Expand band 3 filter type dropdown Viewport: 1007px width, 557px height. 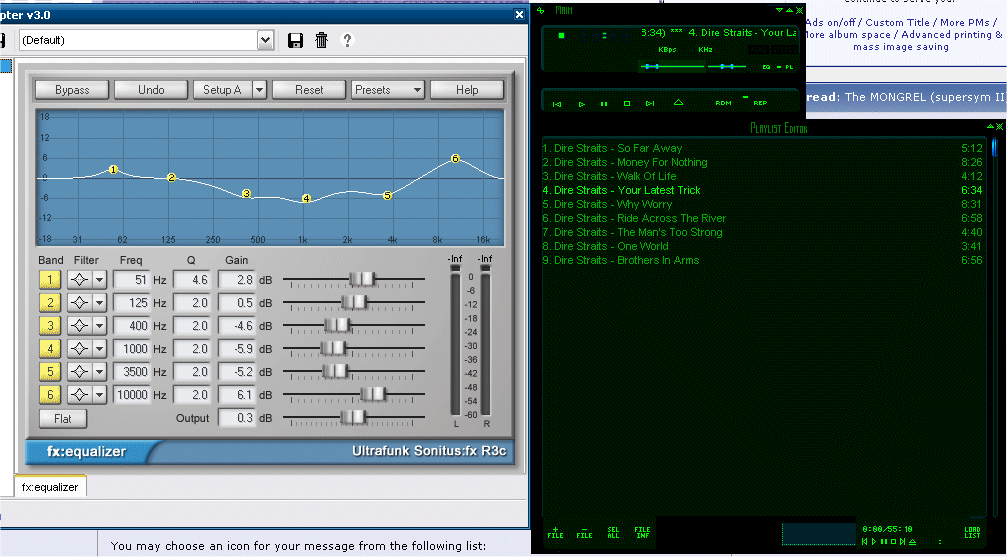click(x=100, y=326)
